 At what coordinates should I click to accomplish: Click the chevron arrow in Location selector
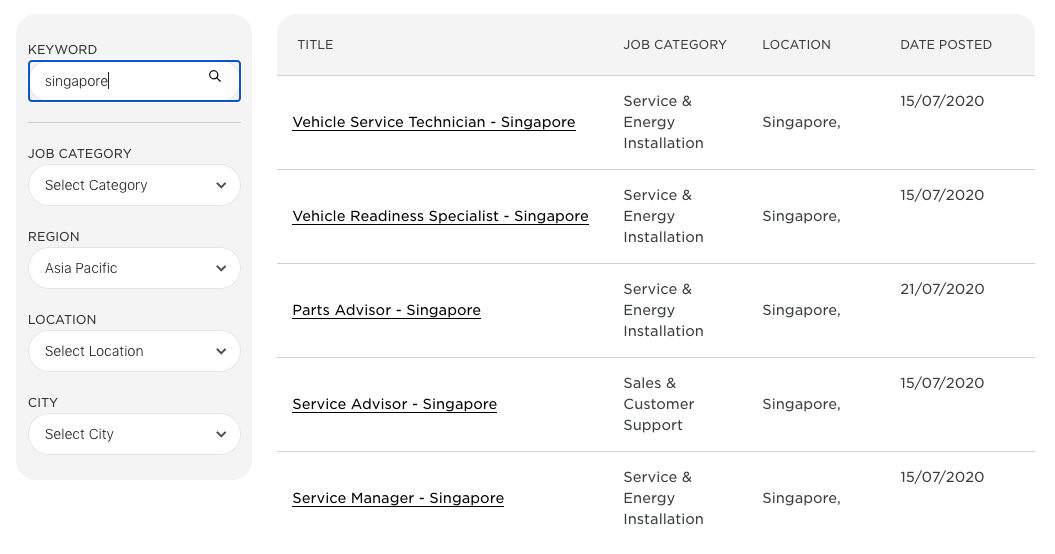coord(221,351)
